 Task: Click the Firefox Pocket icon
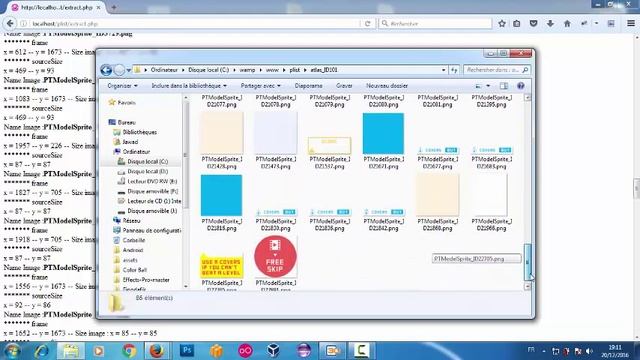[533, 24]
